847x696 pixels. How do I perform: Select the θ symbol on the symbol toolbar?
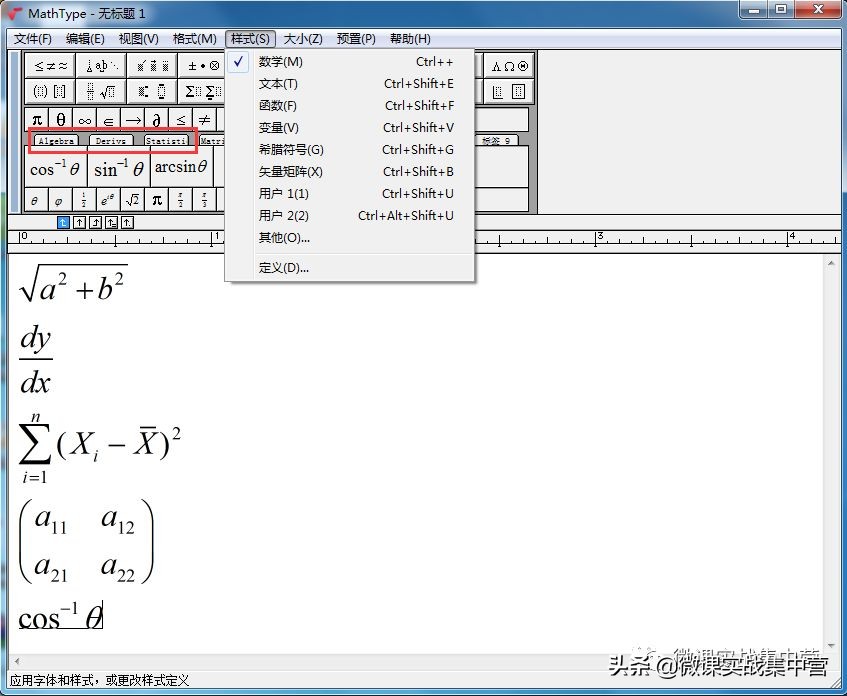click(x=60, y=118)
